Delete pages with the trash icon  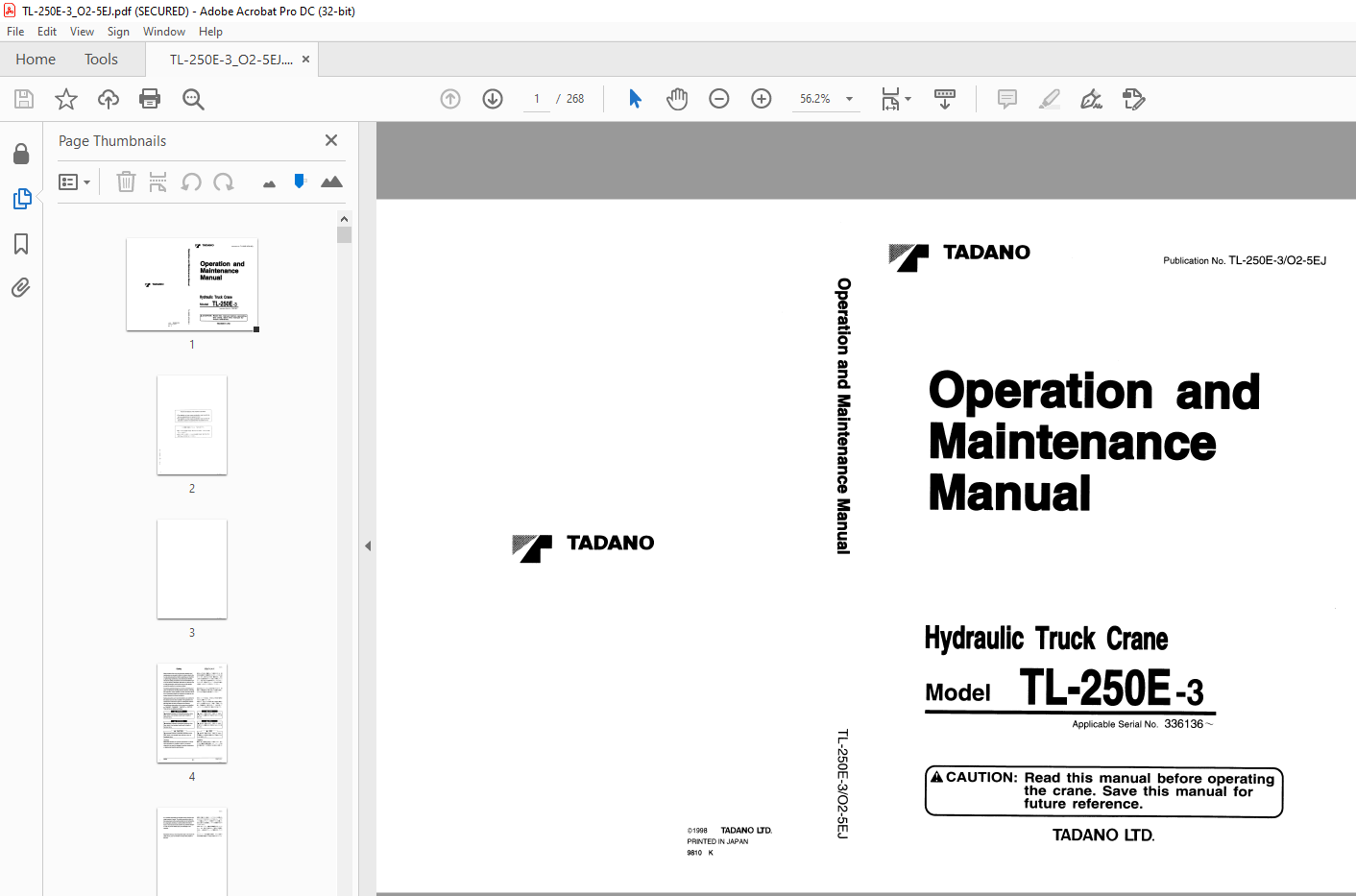pyautogui.click(x=126, y=182)
